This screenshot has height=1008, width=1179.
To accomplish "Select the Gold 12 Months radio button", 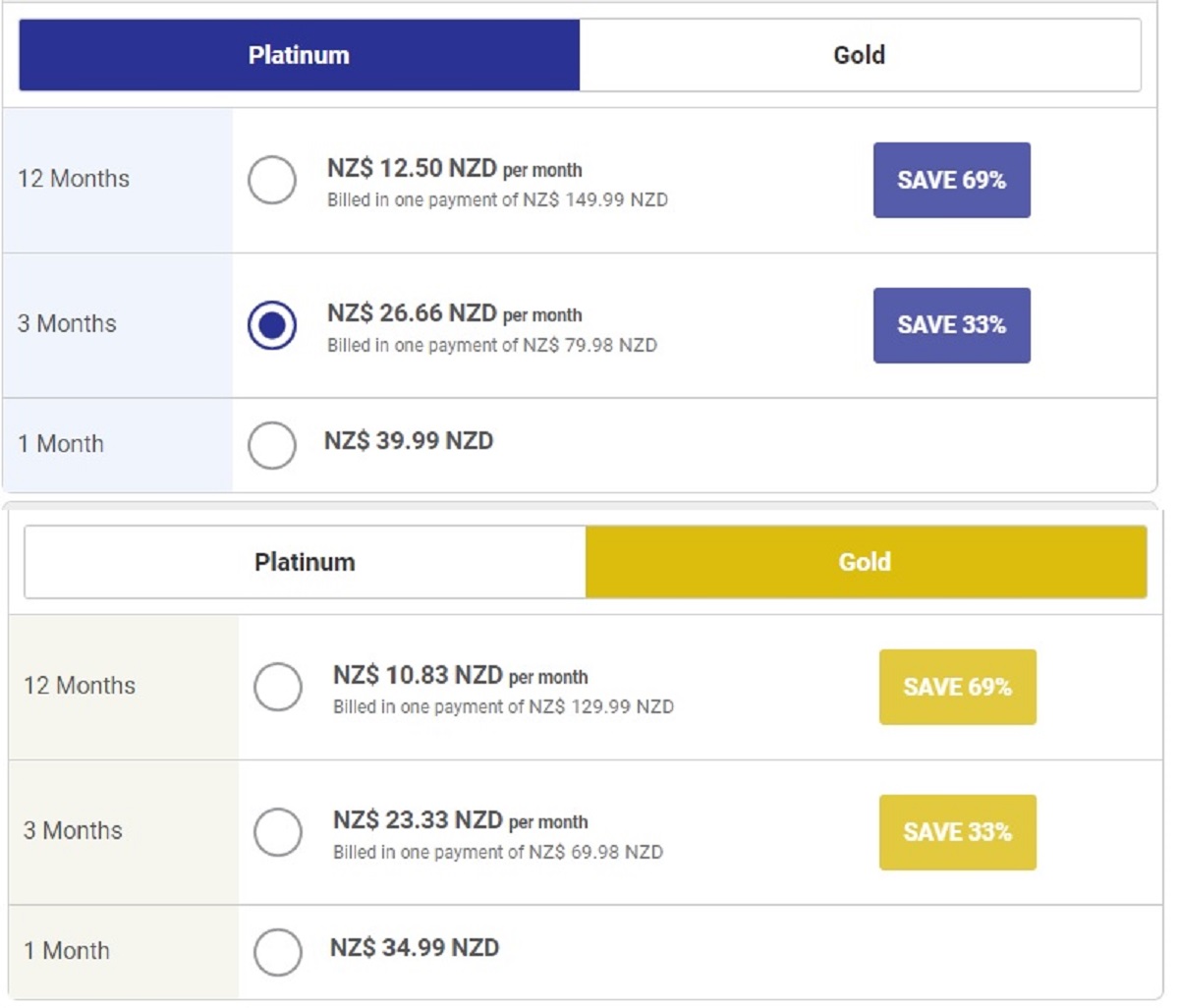I will tap(278, 687).
